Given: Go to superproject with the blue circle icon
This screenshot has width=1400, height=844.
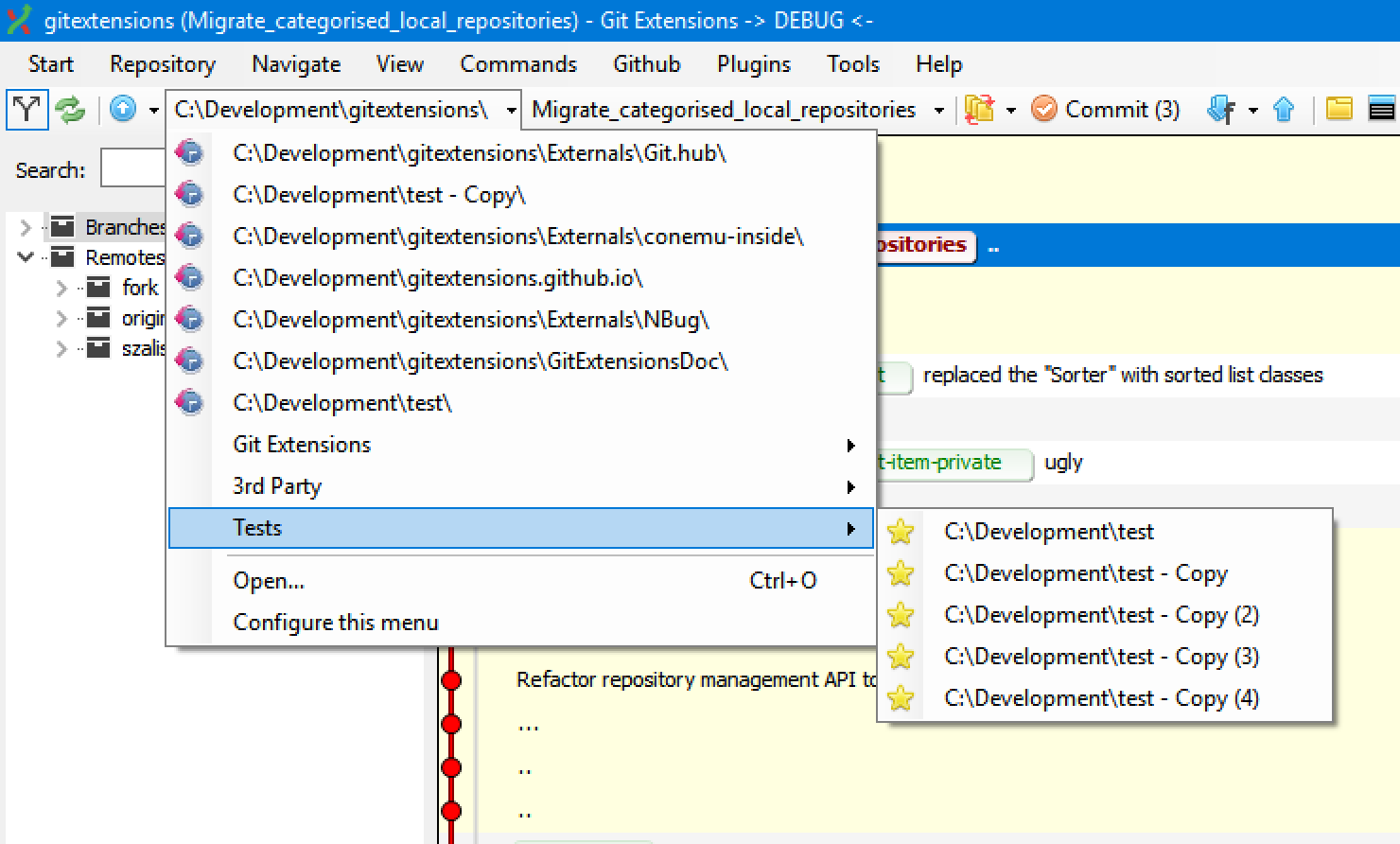Looking at the screenshot, I should click(124, 109).
